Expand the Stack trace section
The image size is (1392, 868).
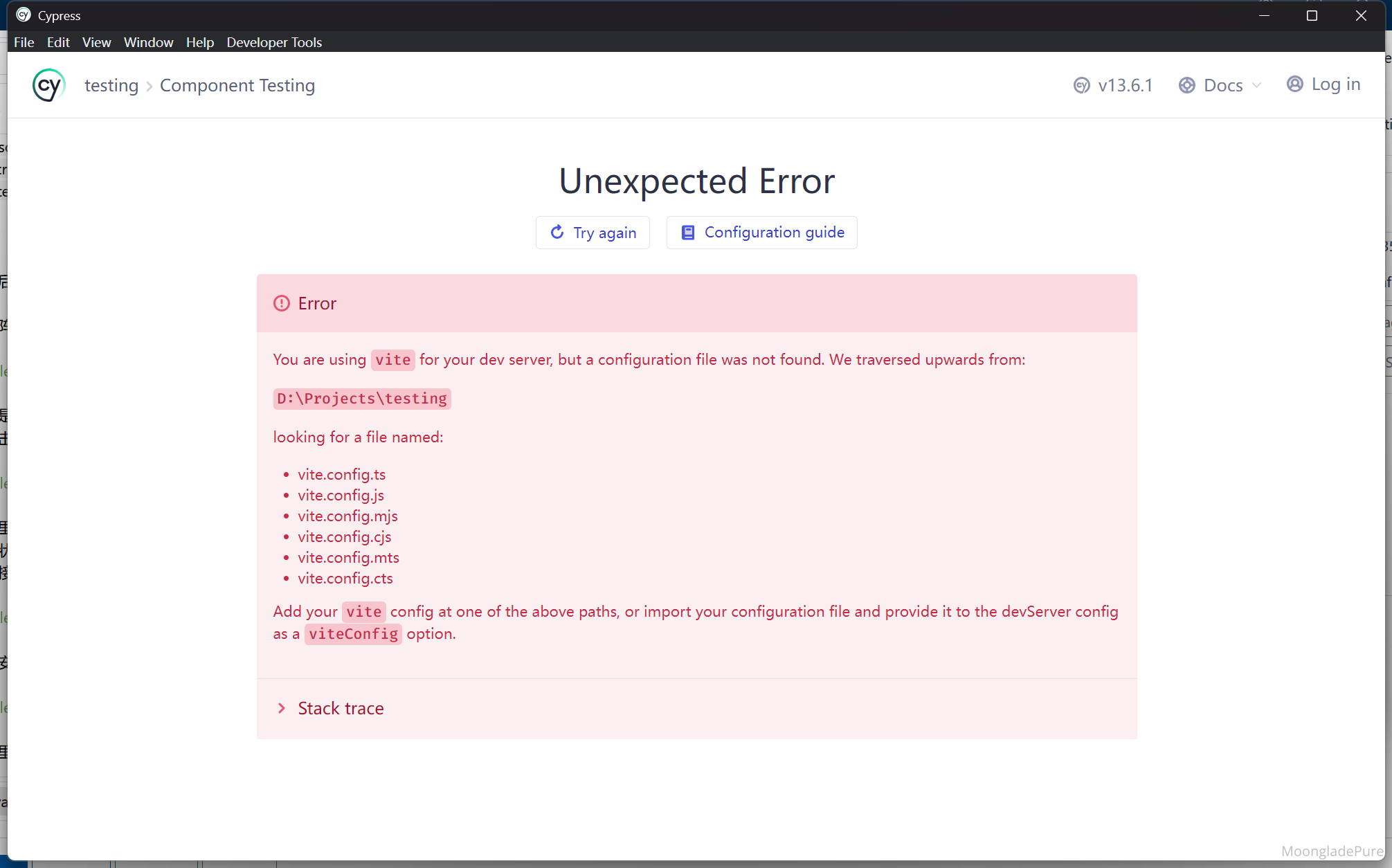point(341,708)
